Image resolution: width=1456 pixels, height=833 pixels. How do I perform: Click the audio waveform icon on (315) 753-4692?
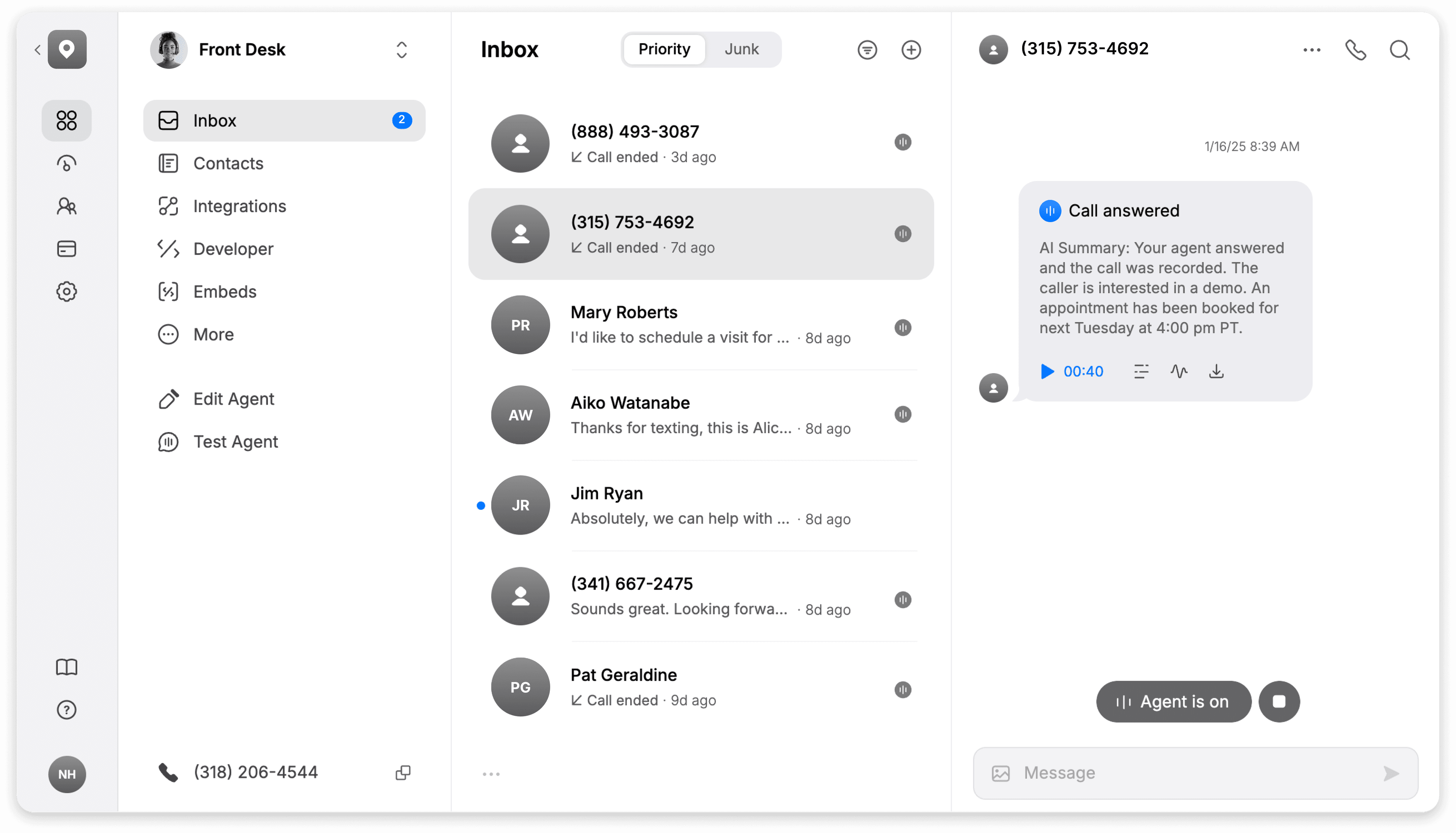901,234
